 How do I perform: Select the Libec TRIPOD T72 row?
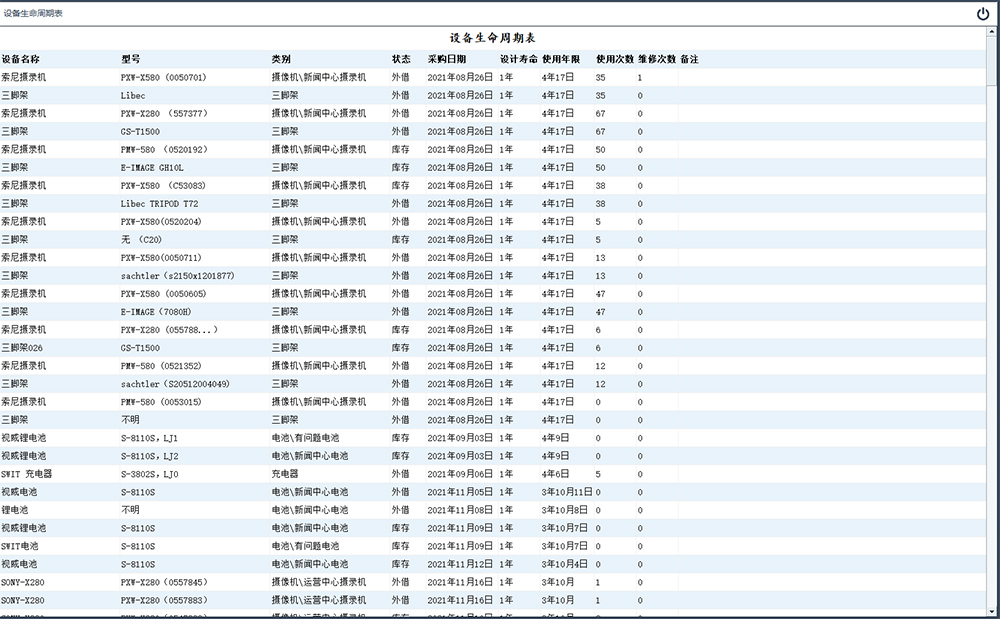[160, 203]
